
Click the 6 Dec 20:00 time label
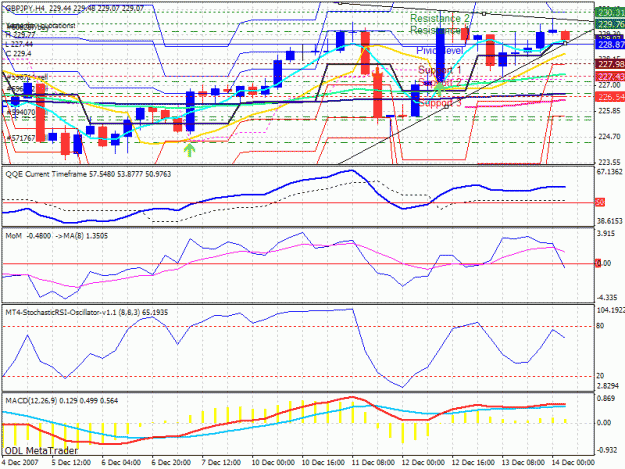[171, 463]
